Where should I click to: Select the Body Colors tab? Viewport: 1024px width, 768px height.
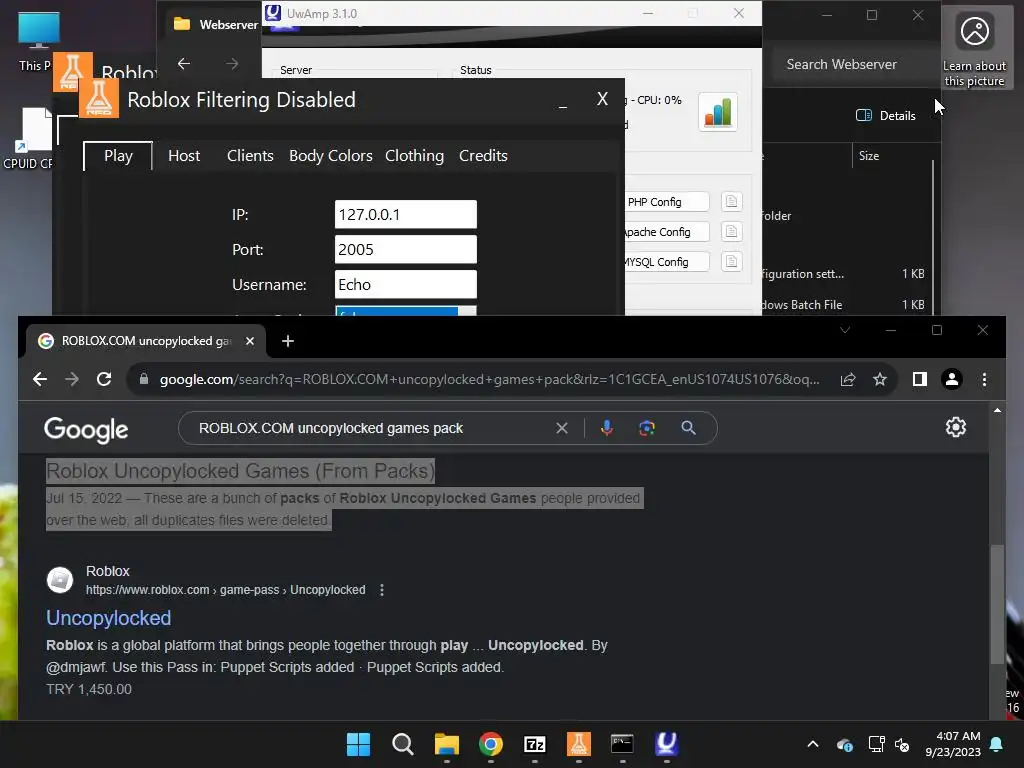[x=330, y=156]
